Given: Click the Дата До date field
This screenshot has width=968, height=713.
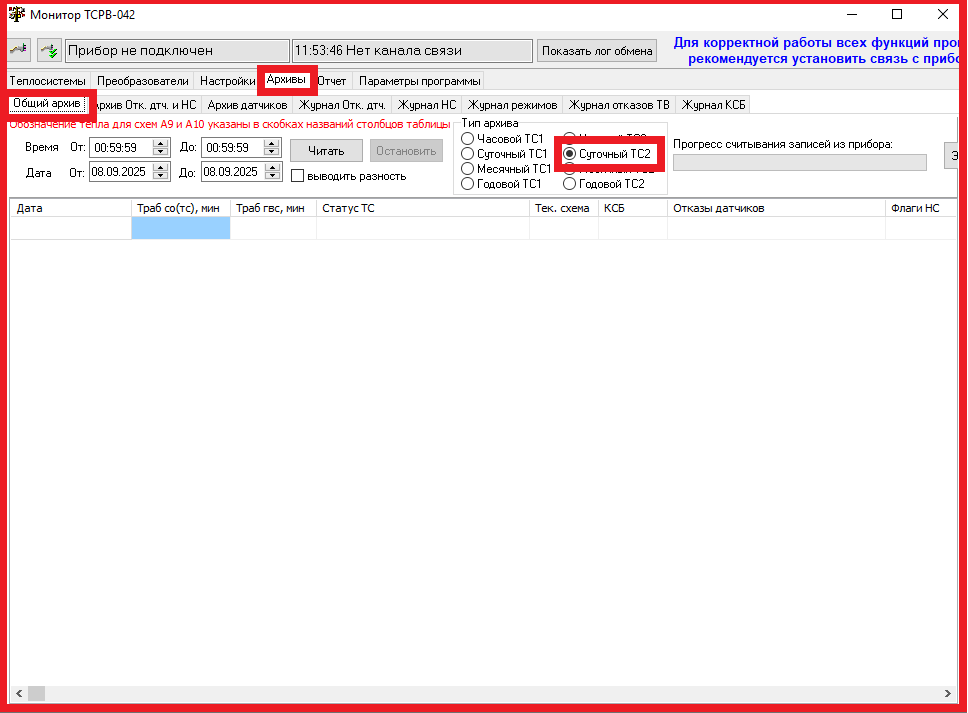Looking at the screenshot, I should (x=230, y=172).
